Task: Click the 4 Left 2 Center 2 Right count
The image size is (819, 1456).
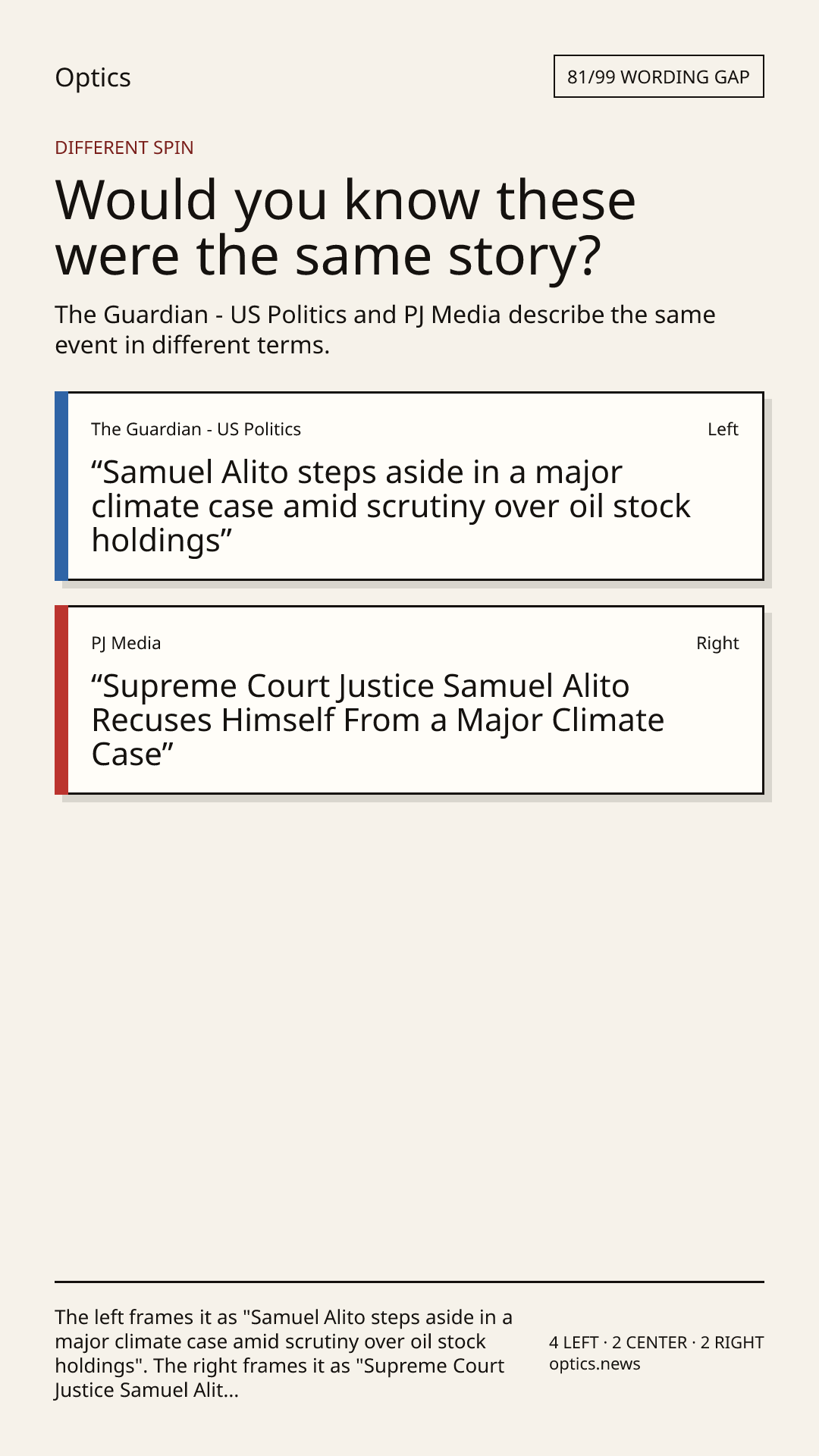Action: 656,1342
